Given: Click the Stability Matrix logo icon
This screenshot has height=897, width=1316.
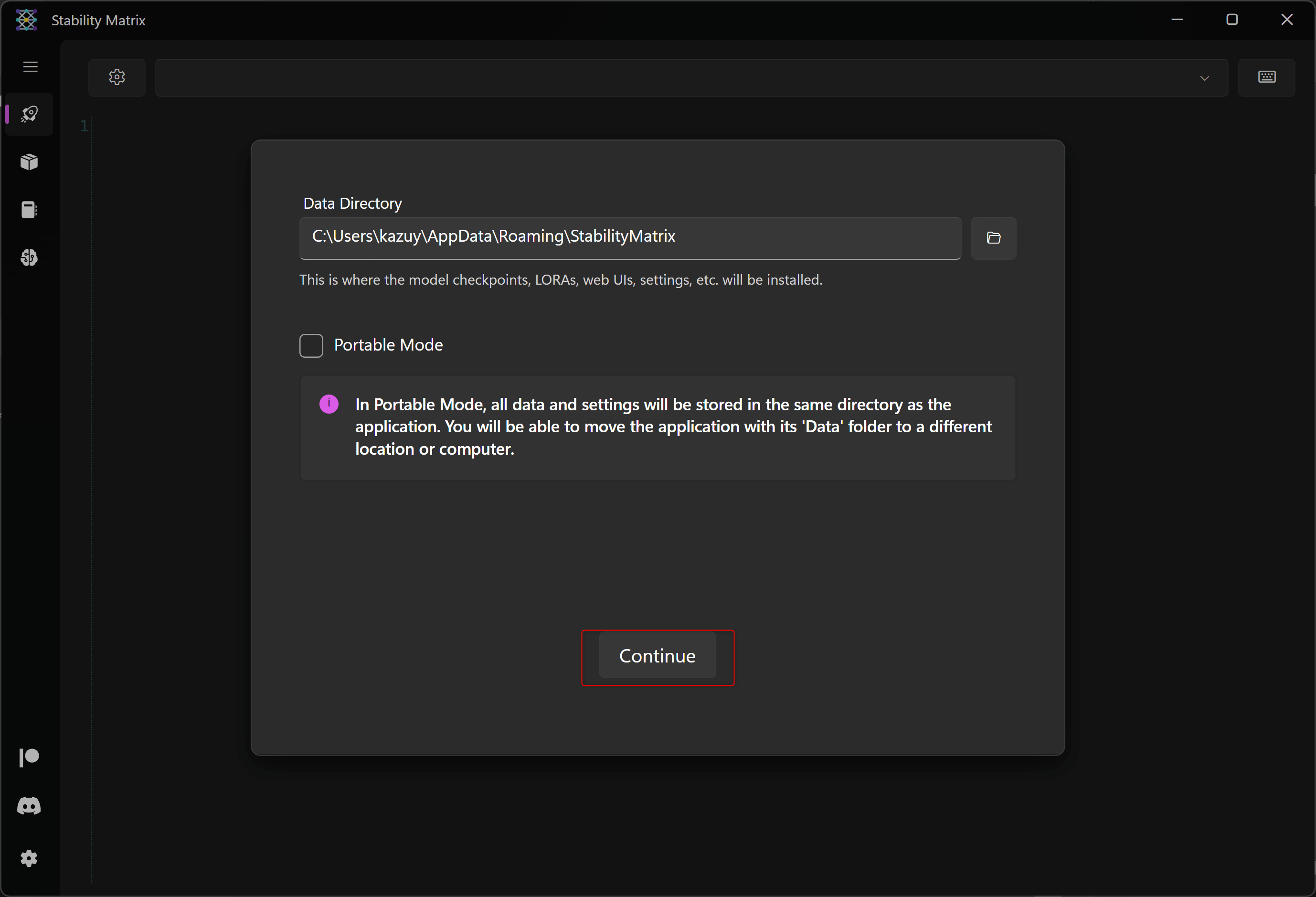Looking at the screenshot, I should [26, 20].
